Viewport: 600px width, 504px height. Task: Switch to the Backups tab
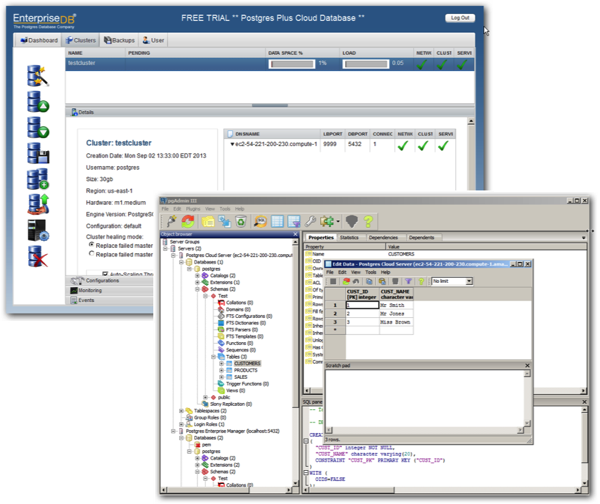pos(119,40)
